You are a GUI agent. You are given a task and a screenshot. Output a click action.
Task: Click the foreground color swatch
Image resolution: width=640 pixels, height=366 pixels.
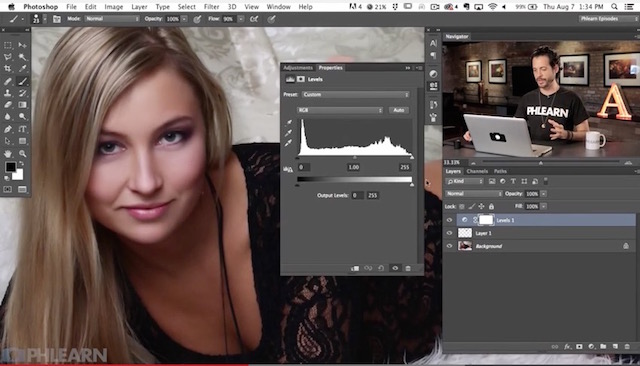pyautogui.click(x=10, y=167)
